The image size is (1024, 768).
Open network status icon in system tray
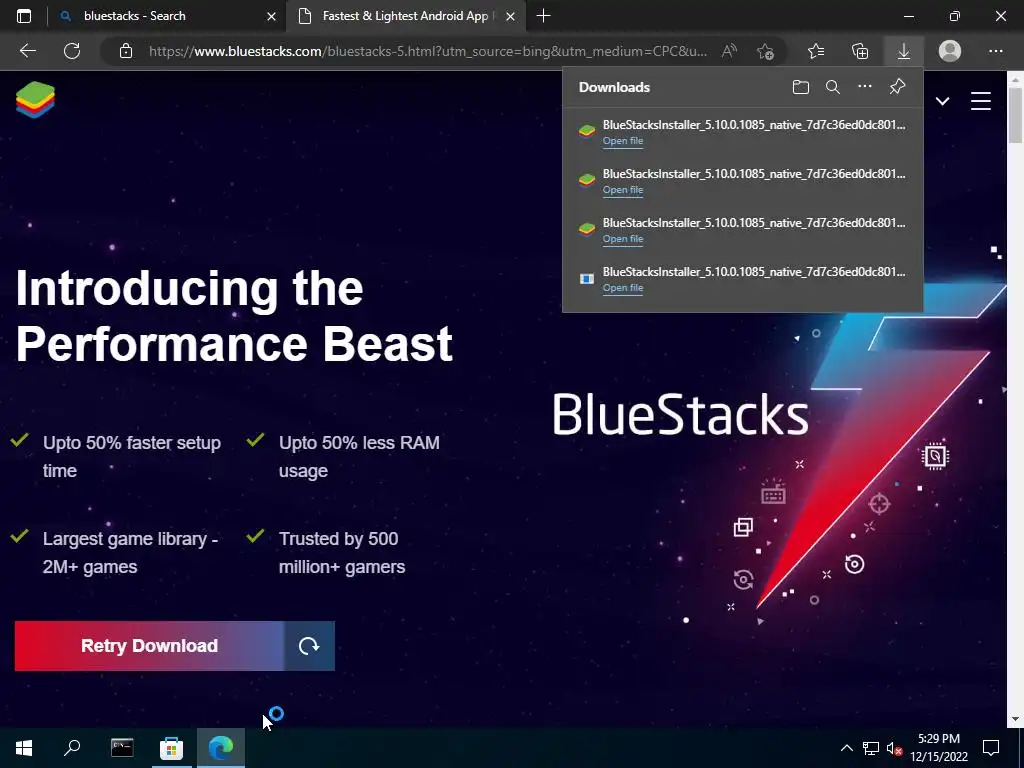pyautogui.click(x=871, y=748)
